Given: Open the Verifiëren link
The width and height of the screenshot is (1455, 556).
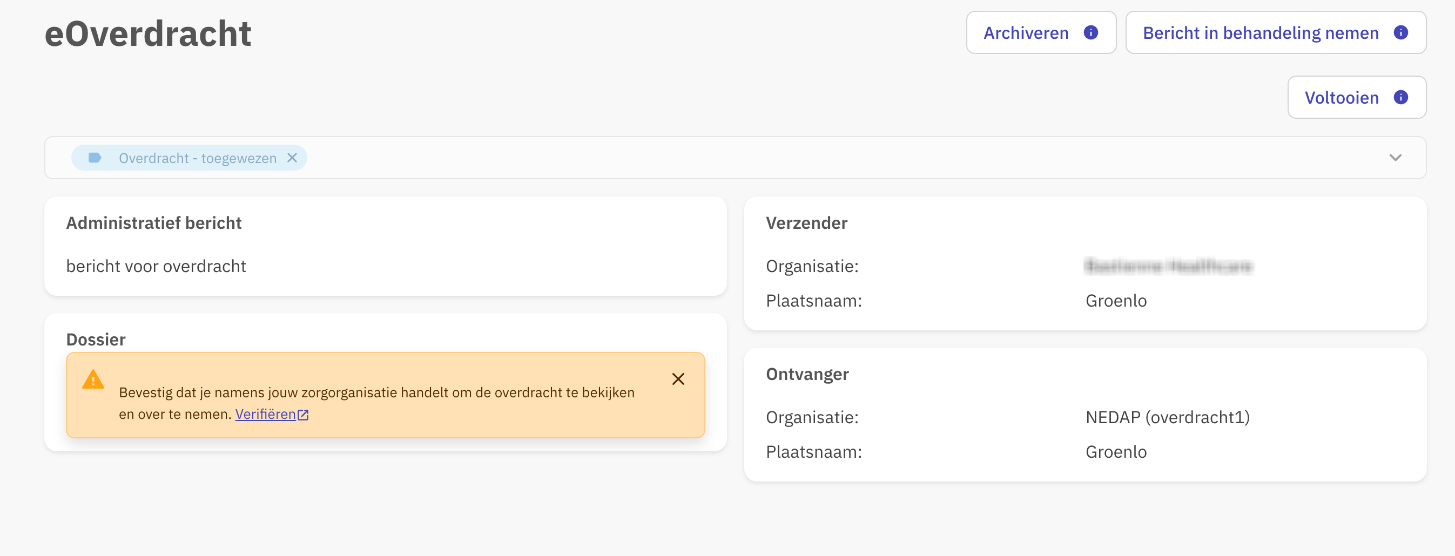Looking at the screenshot, I should (x=265, y=415).
